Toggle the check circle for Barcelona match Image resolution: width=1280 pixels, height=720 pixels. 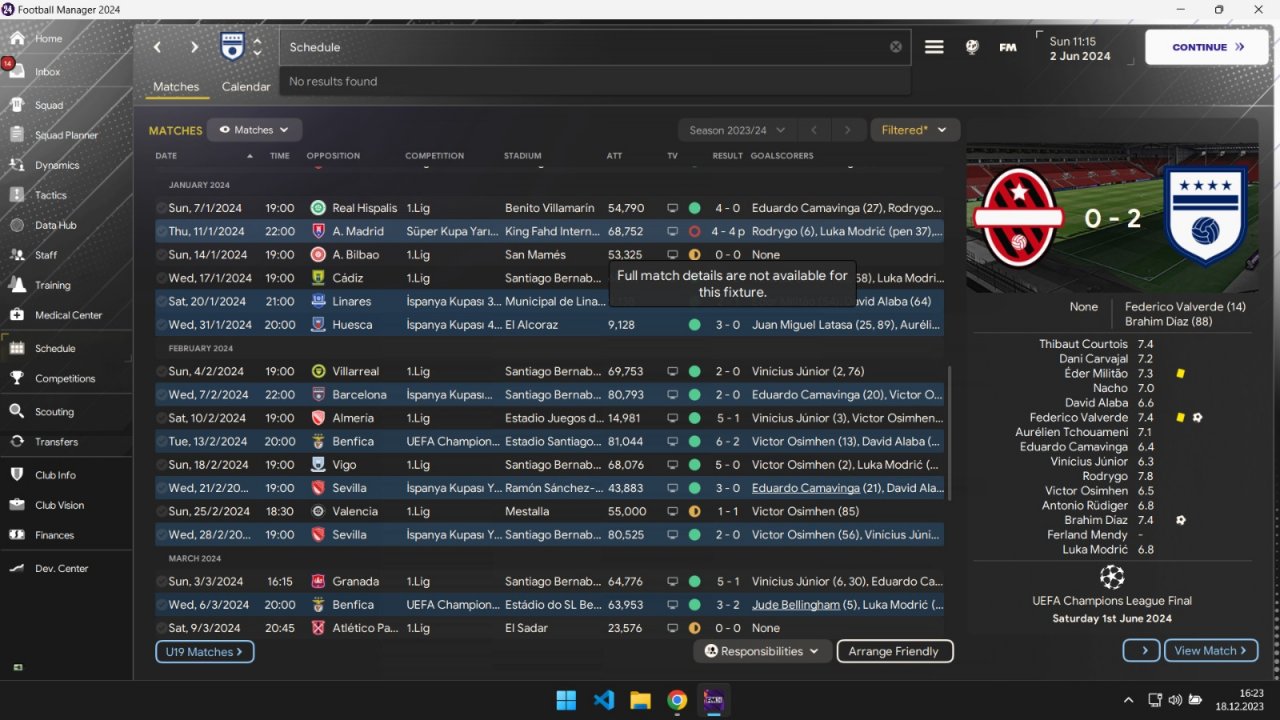(x=161, y=395)
